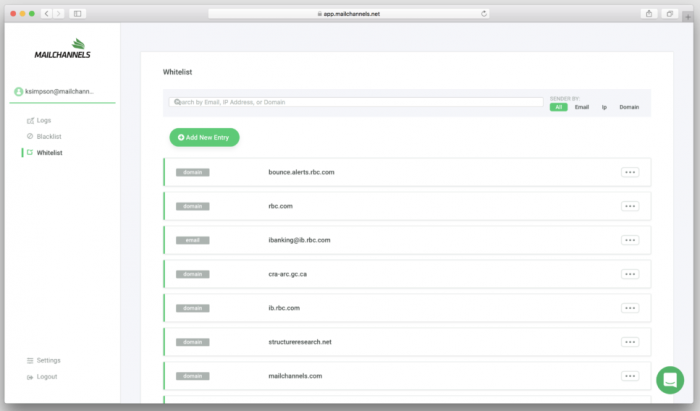This screenshot has height=411, width=700.
Task: Open the chat support bubble
Action: (x=670, y=380)
